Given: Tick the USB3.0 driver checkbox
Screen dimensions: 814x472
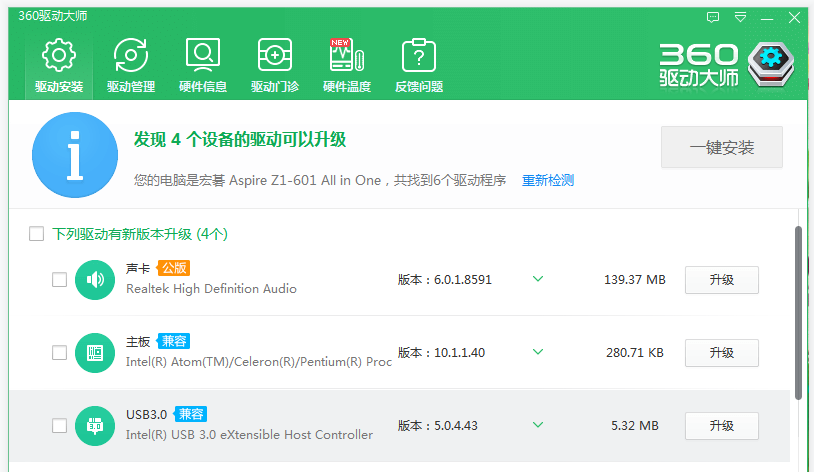Looking at the screenshot, I should click(x=60, y=426).
